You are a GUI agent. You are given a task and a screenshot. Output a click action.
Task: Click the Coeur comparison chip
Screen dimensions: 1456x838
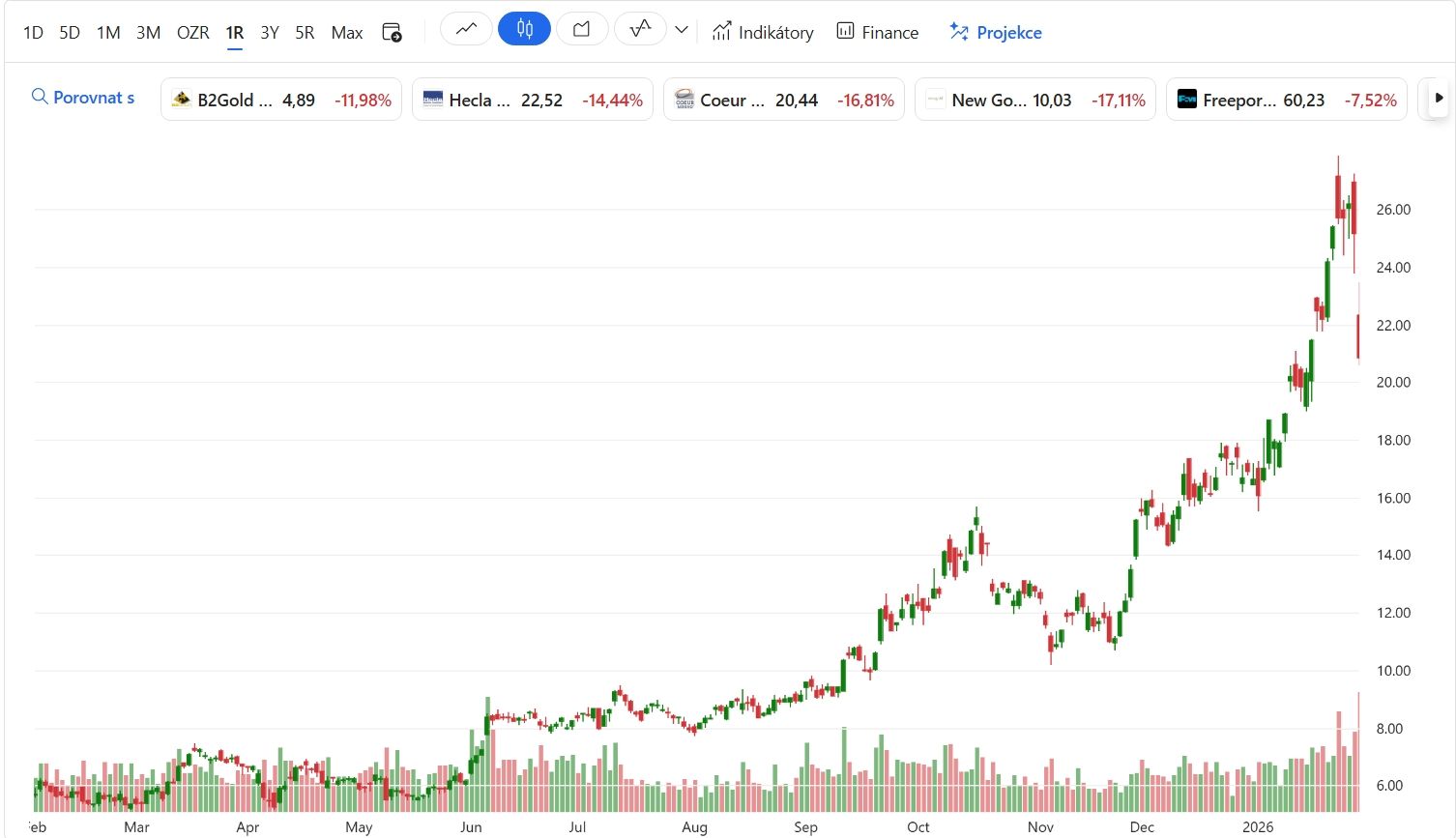pos(783,99)
